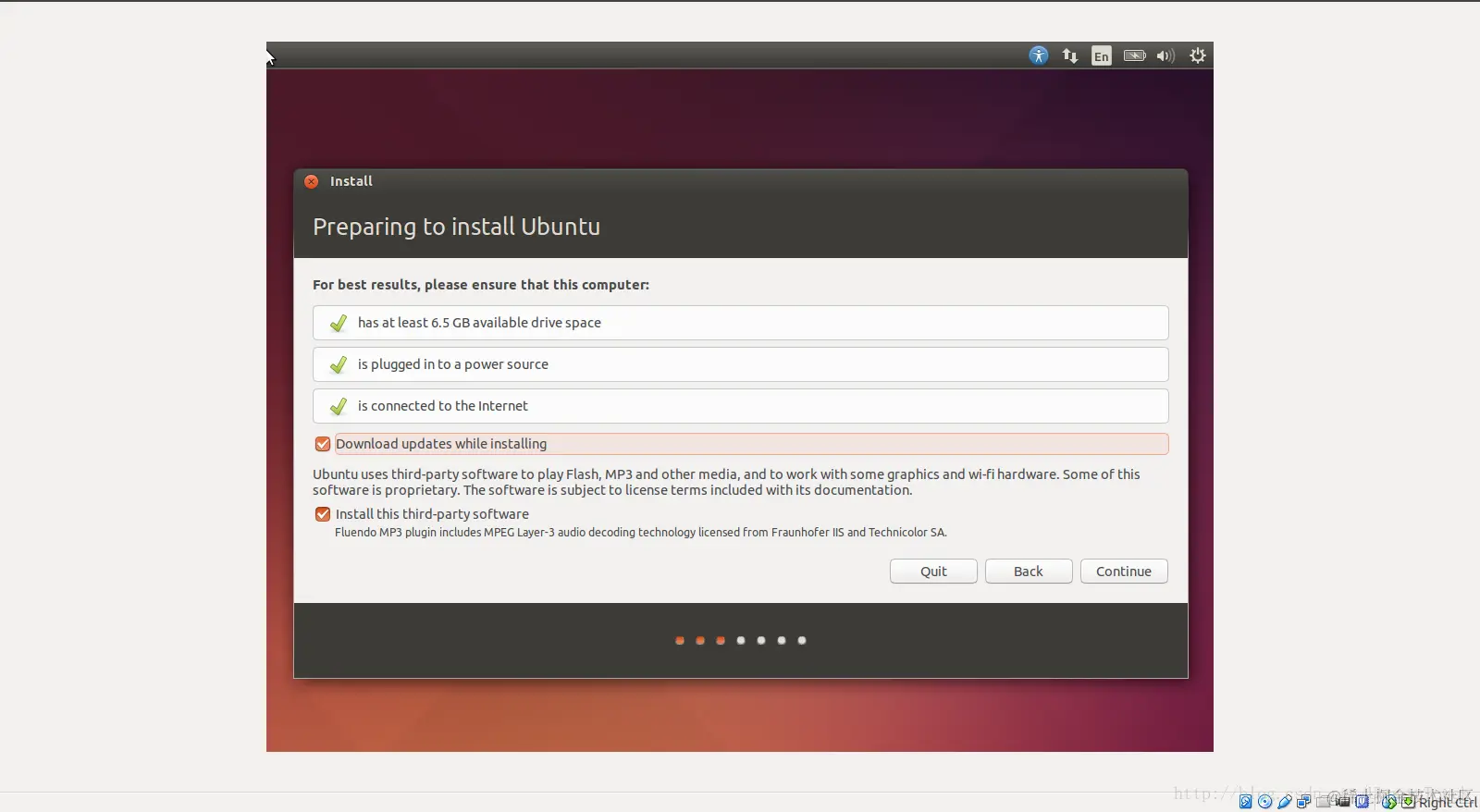
Task: Click the Fluendo MP3 plugin license note
Action: [641, 532]
